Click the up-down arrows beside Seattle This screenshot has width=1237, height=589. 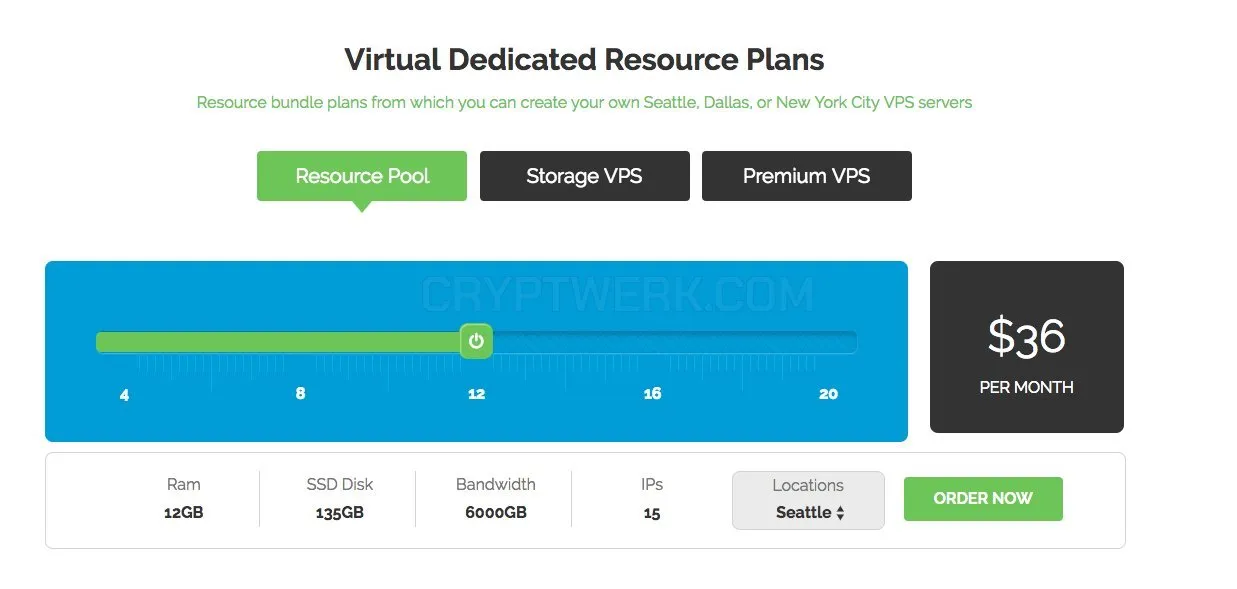840,513
